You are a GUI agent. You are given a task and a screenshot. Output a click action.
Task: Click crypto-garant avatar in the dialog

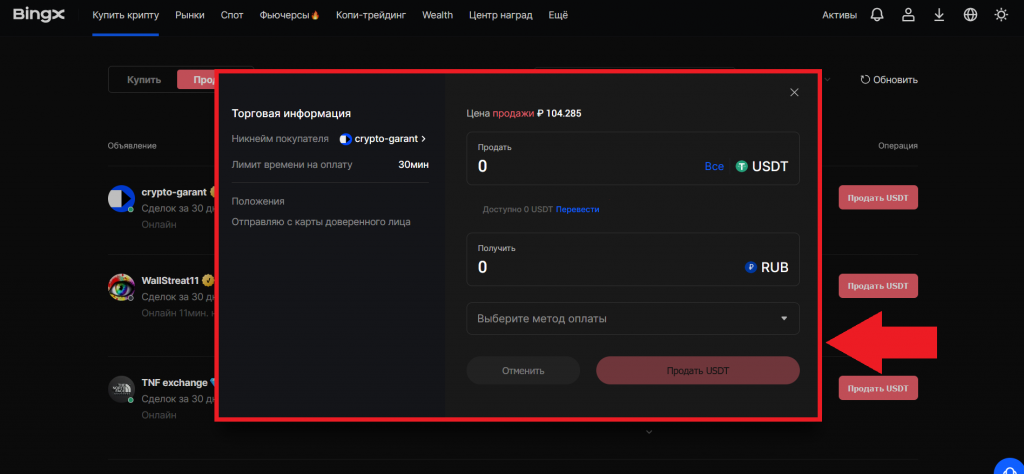tap(345, 139)
